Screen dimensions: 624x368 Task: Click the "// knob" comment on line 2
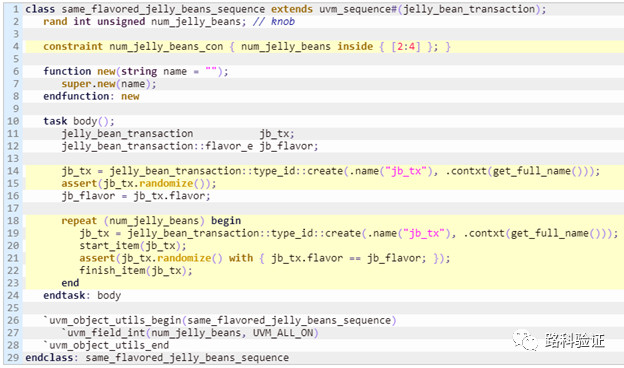(274, 21)
